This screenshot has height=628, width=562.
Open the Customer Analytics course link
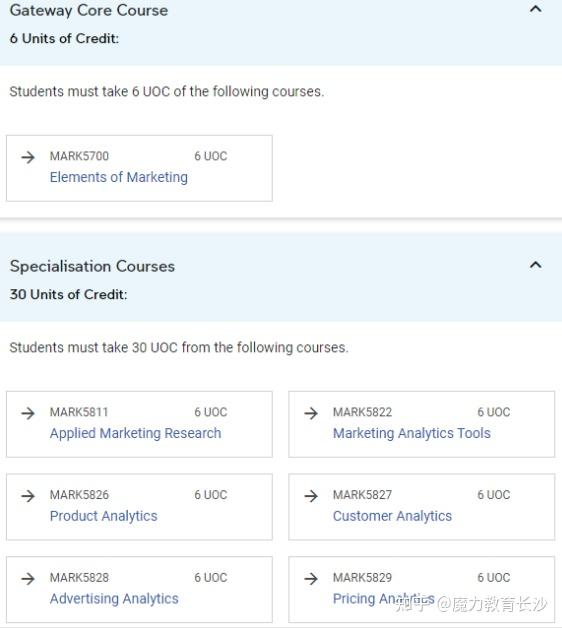point(392,516)
